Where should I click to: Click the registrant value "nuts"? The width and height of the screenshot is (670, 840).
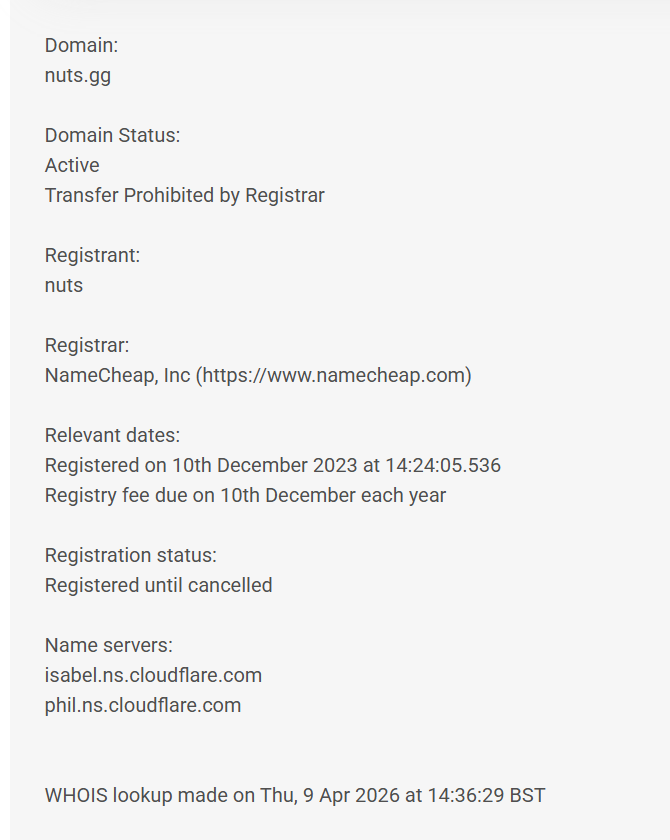[x=64, y=285]
